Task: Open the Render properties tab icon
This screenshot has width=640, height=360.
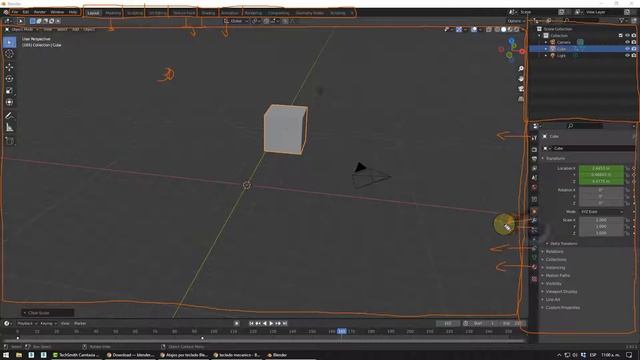Action: pyautogui.click(x=534, y=149)
